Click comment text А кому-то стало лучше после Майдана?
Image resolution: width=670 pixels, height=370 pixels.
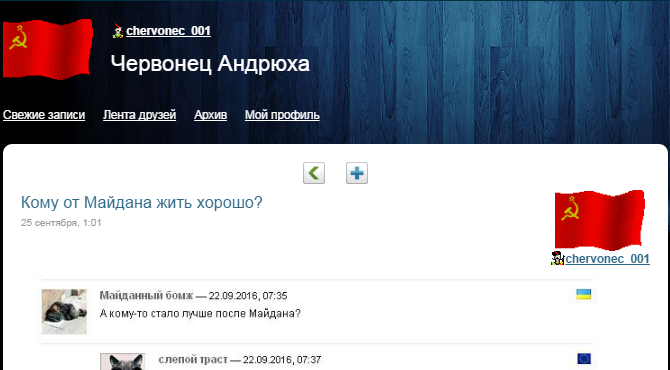click(200, 314)
